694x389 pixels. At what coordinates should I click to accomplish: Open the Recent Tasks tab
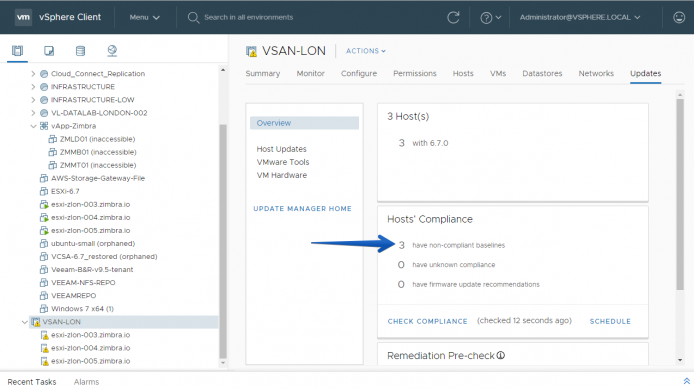tap(32, 382)
